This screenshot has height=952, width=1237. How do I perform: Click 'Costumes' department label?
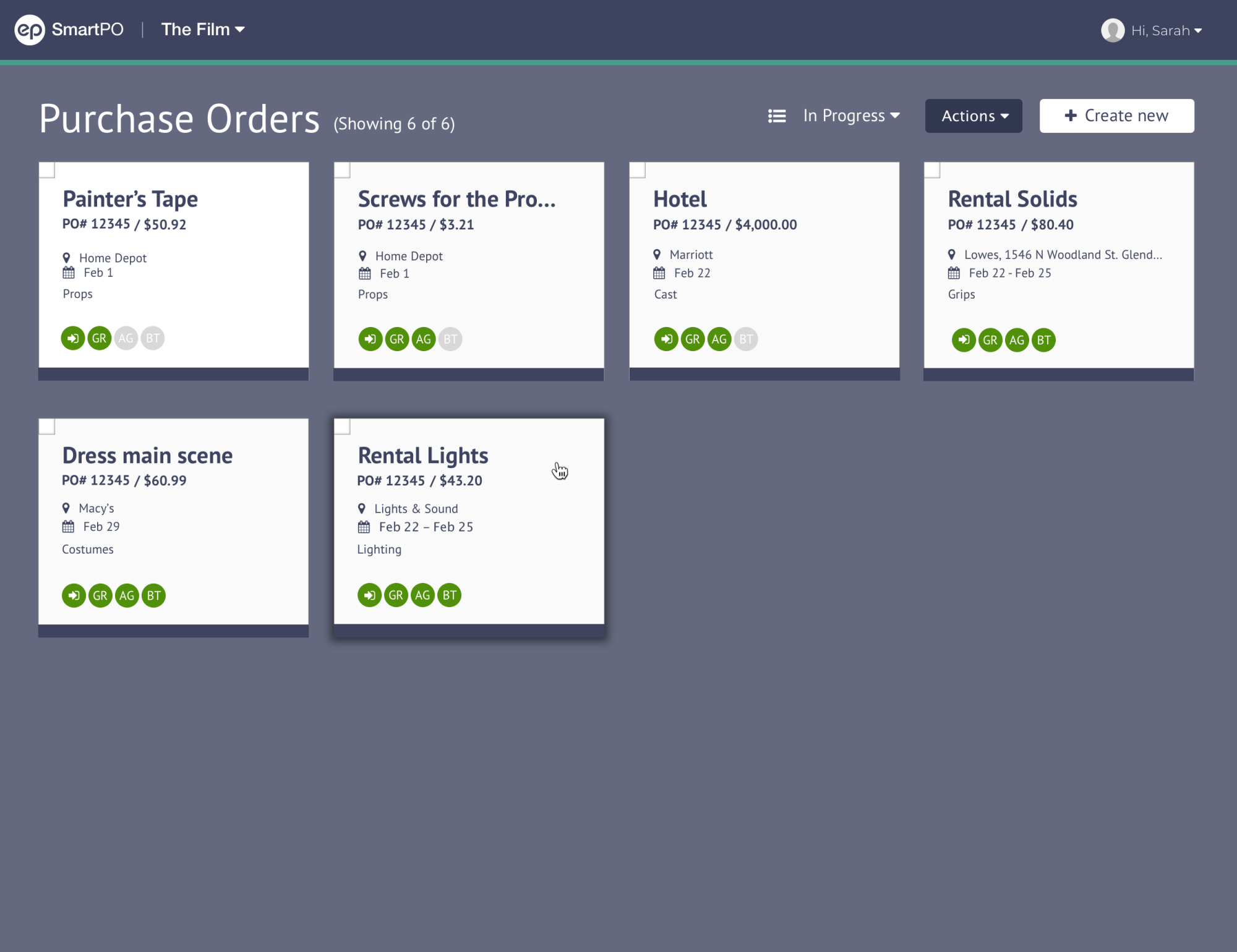click(x=88, y=550)
